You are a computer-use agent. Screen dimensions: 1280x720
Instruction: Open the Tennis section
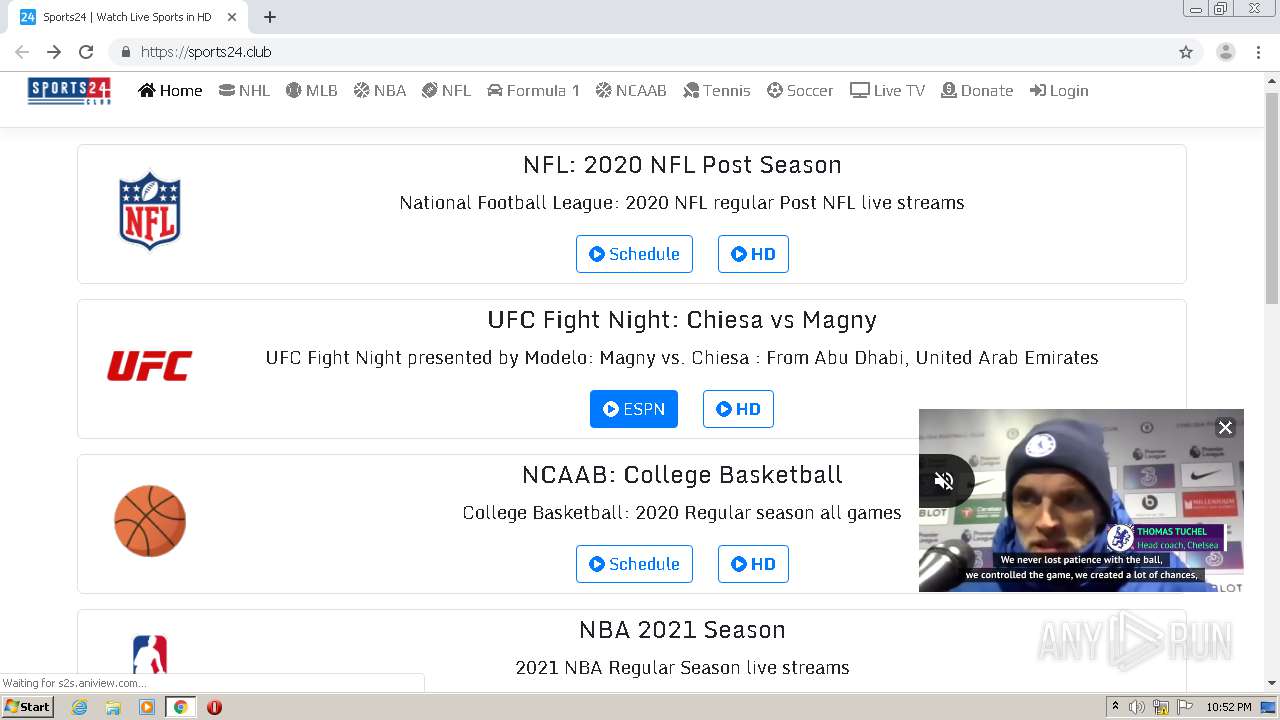point(717,90)
